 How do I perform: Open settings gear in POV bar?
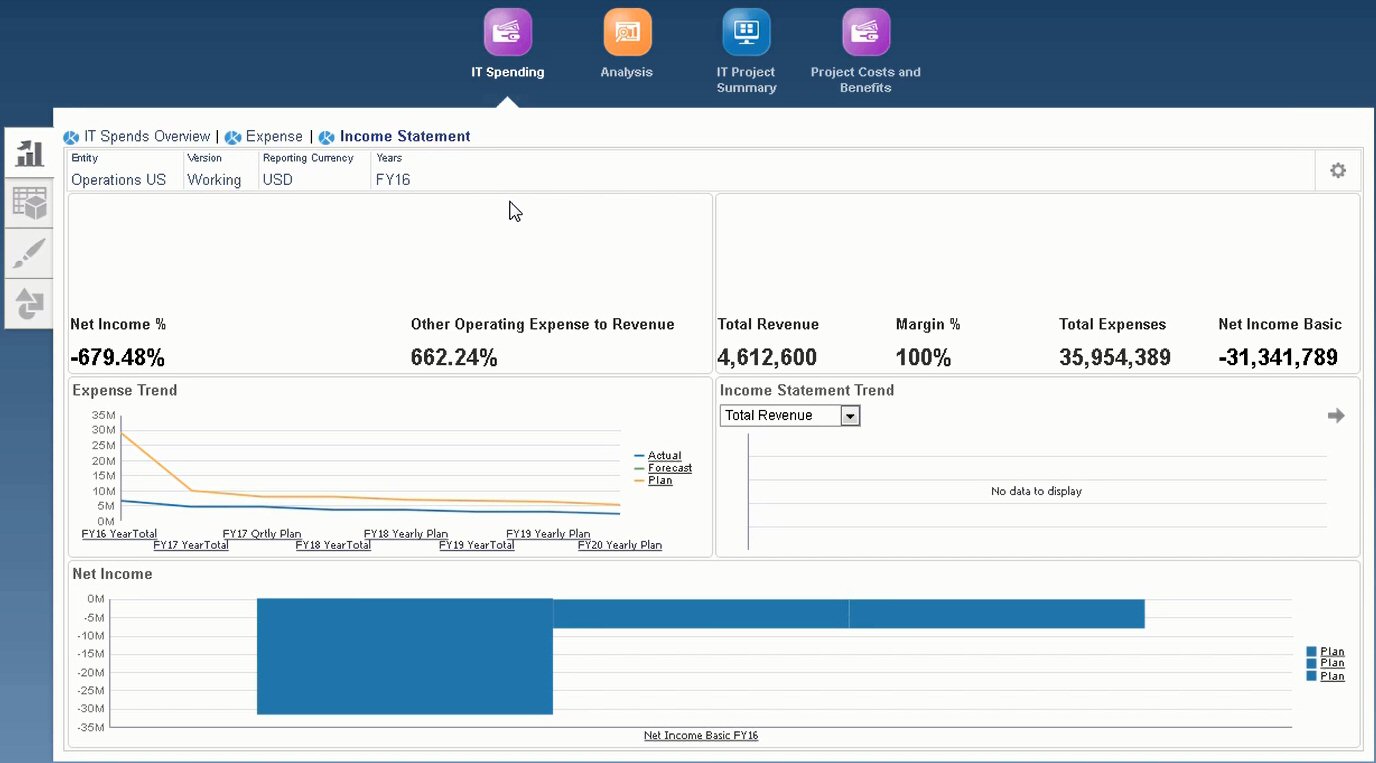[x=1337, y=171]
